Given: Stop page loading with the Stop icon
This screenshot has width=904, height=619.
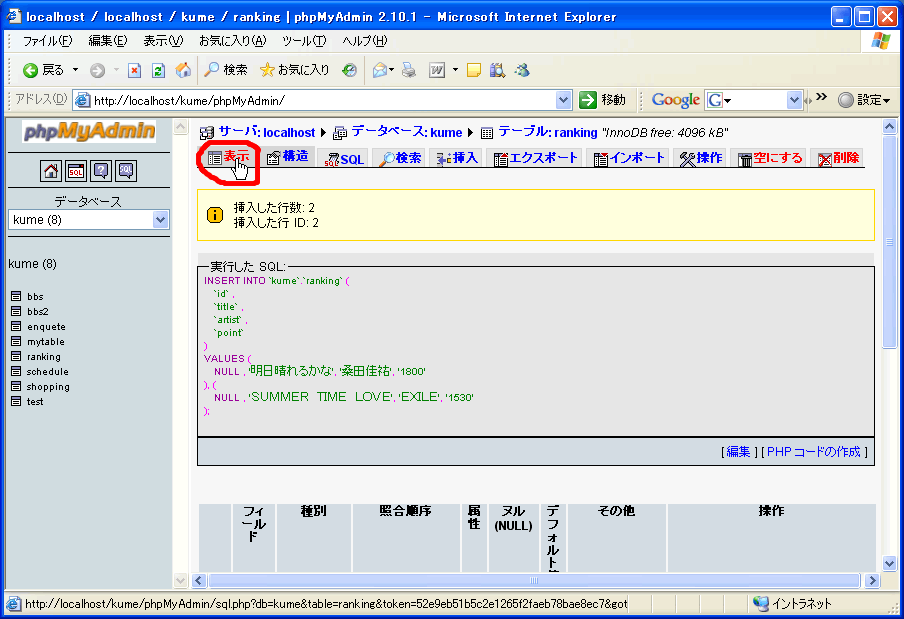Looking at the screenshot, I should [134, 70].
